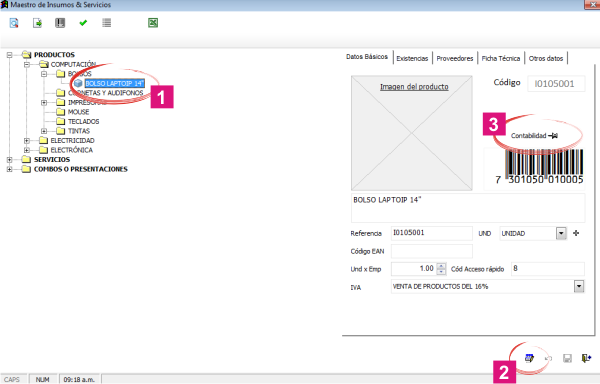Switch to the Existencias tab
This screenshot has width=600, height=384.
pos(412,58)
